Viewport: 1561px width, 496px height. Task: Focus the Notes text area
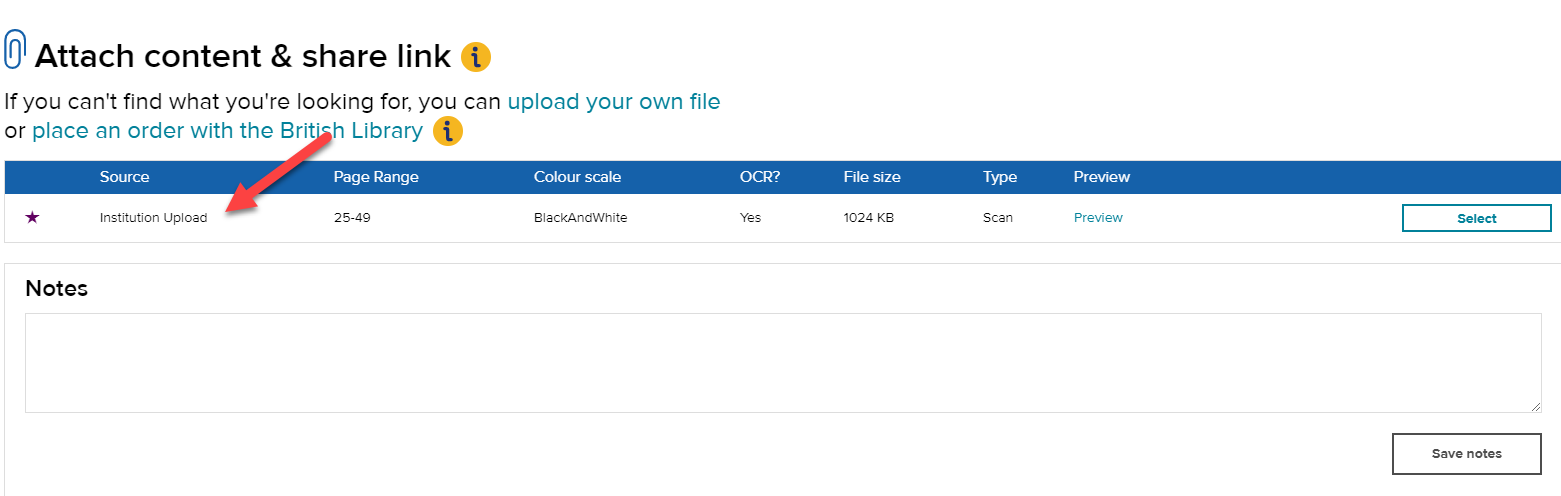pyautogui.click(x=783, y=363)
